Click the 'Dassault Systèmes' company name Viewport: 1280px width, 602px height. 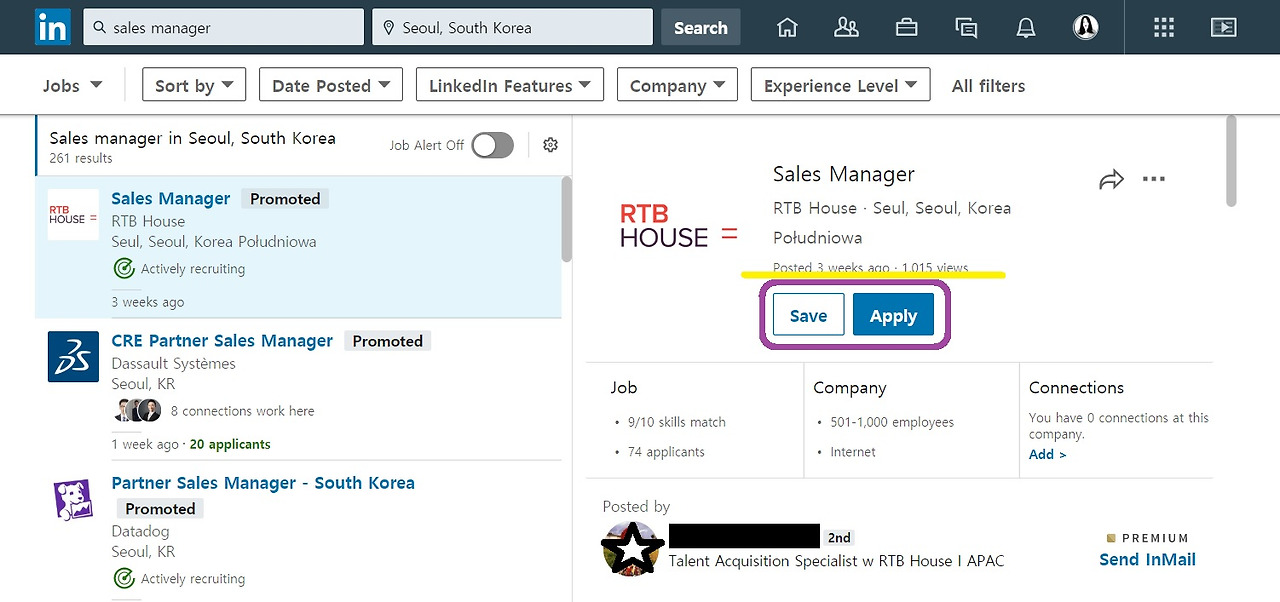pyautogui.click(x=174, y=363)
